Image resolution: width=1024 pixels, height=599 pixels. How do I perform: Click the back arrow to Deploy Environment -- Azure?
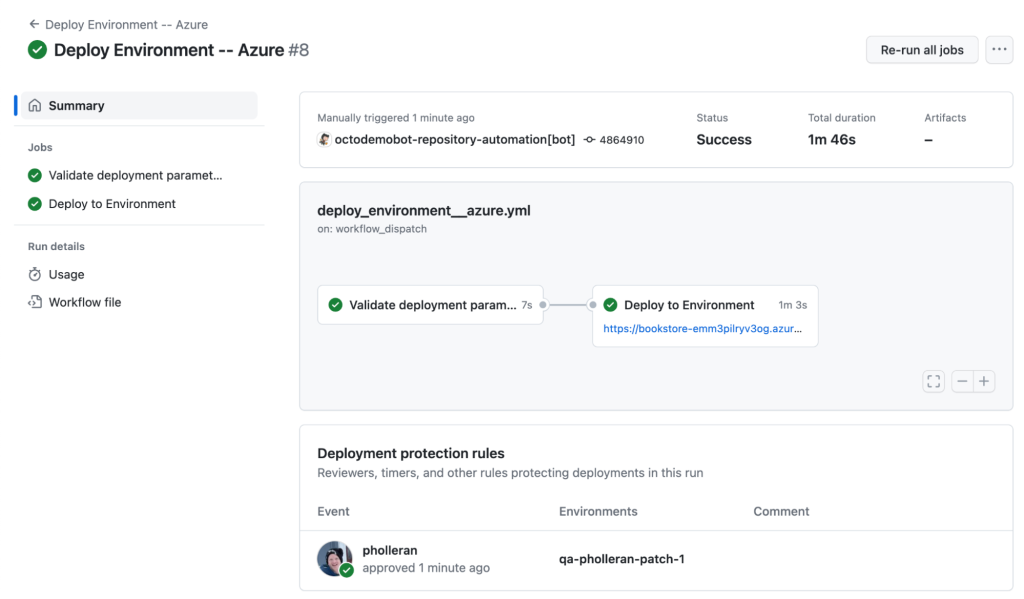34,24
